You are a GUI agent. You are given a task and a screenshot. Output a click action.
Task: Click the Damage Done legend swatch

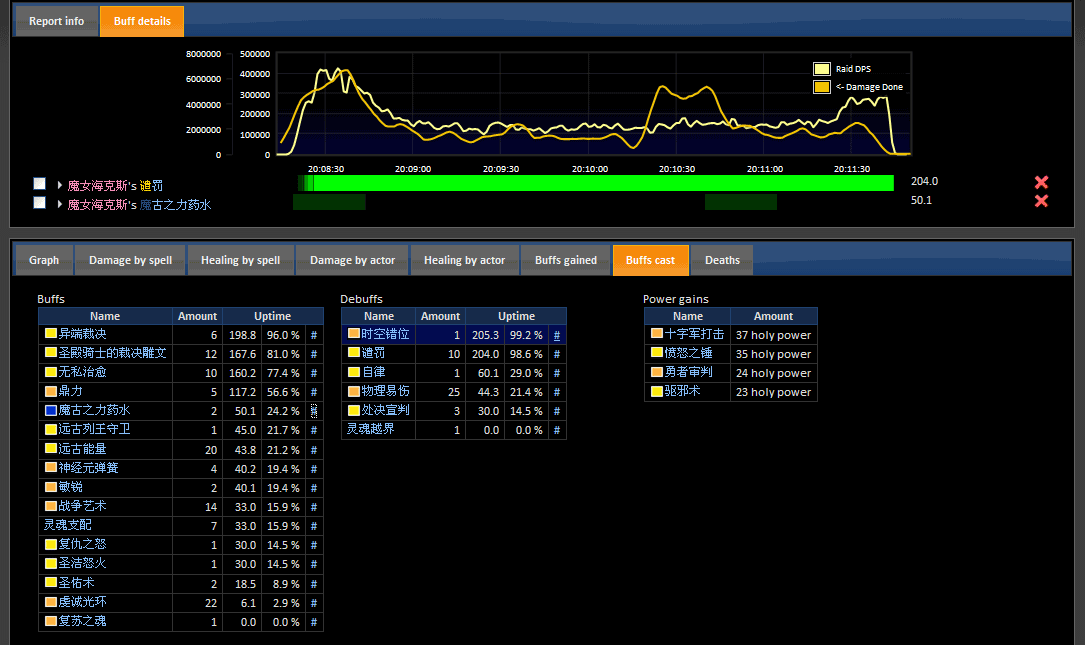pos(821,87)
